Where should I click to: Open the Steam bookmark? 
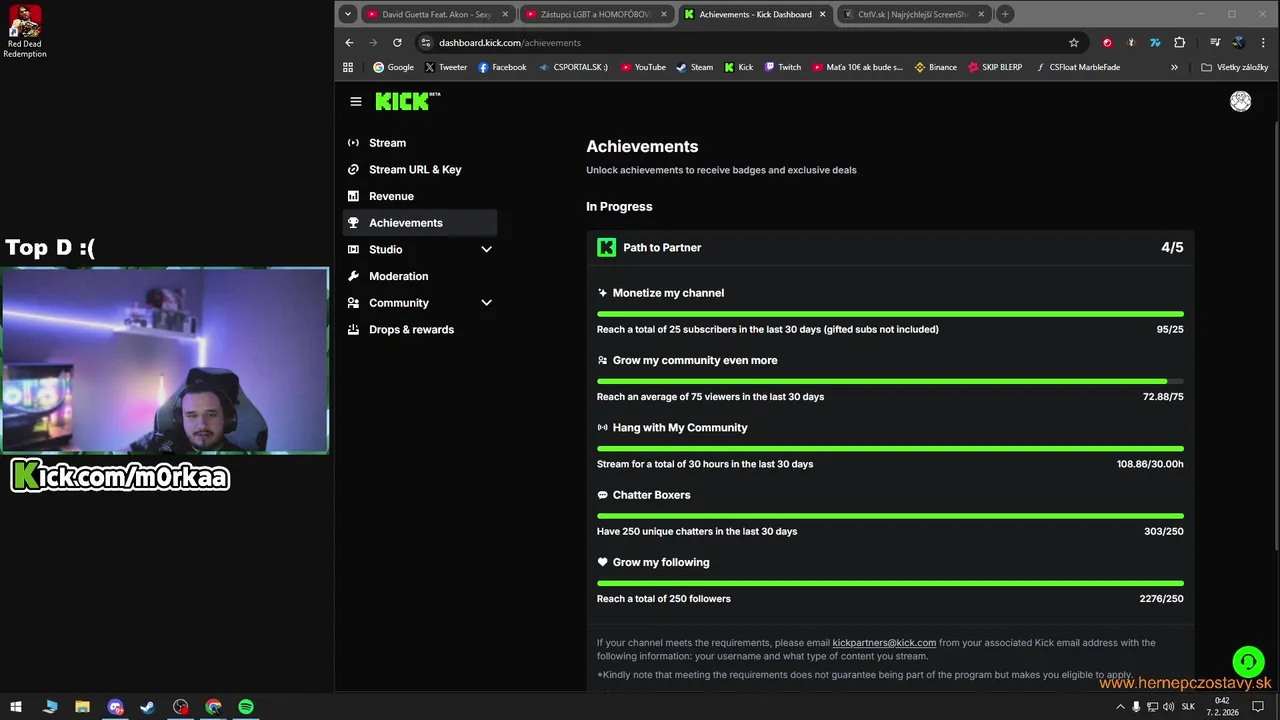[x=694, y=68]
